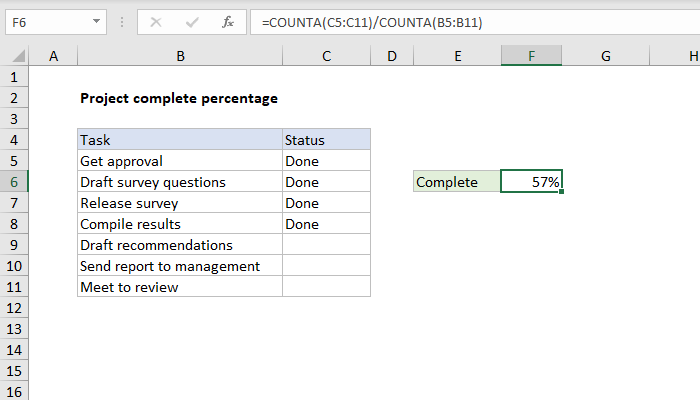This screenshot has height=400, width=700.
Task: Select column C header
Action: [x=326, y=58]
